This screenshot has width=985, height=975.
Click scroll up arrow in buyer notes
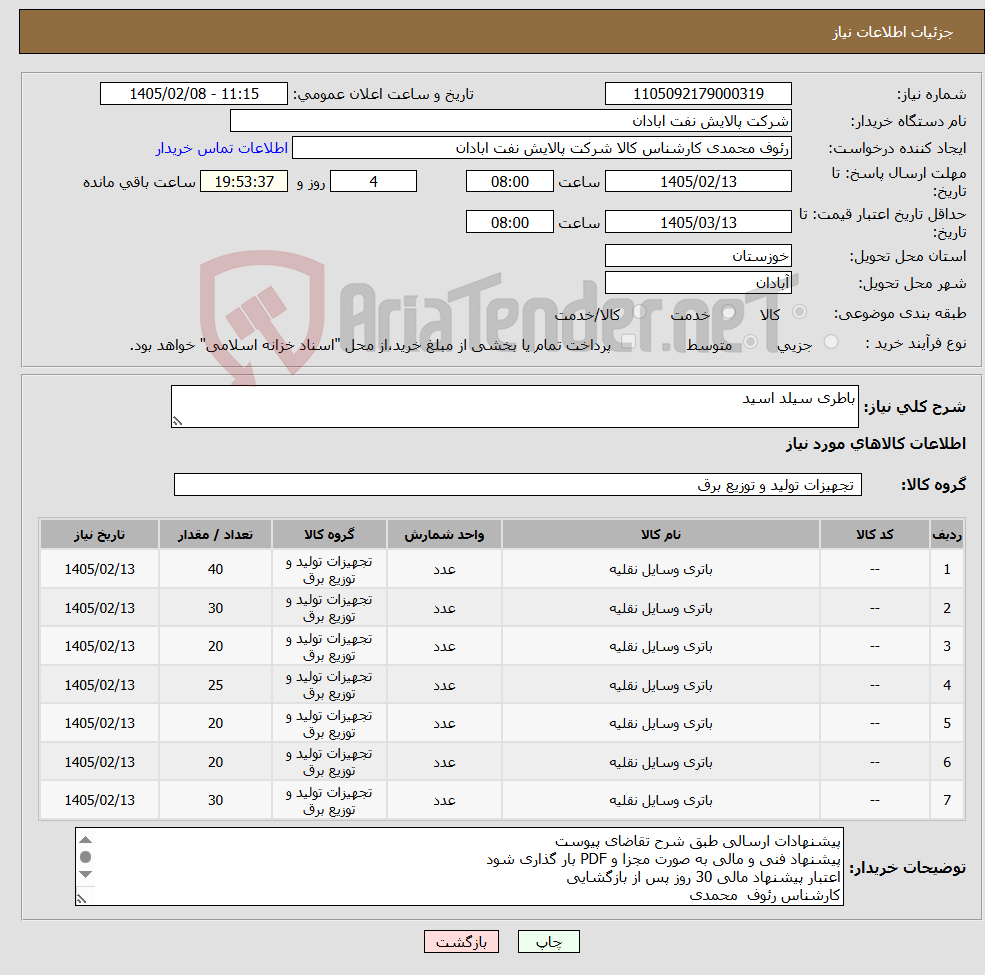[x=86, y=839]
